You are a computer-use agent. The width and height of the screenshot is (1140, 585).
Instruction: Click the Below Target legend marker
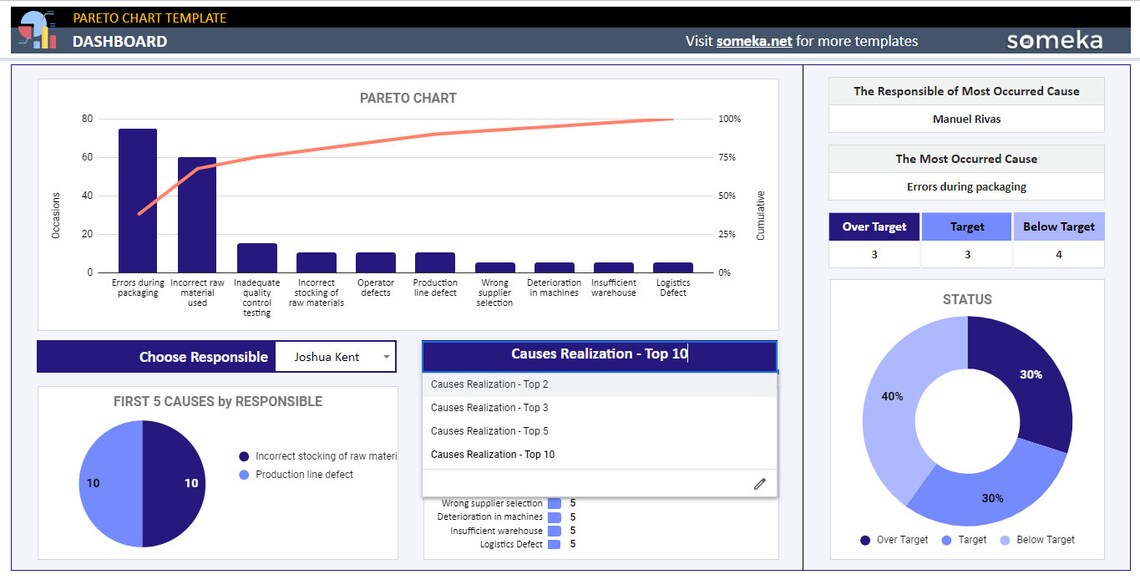1003,539
